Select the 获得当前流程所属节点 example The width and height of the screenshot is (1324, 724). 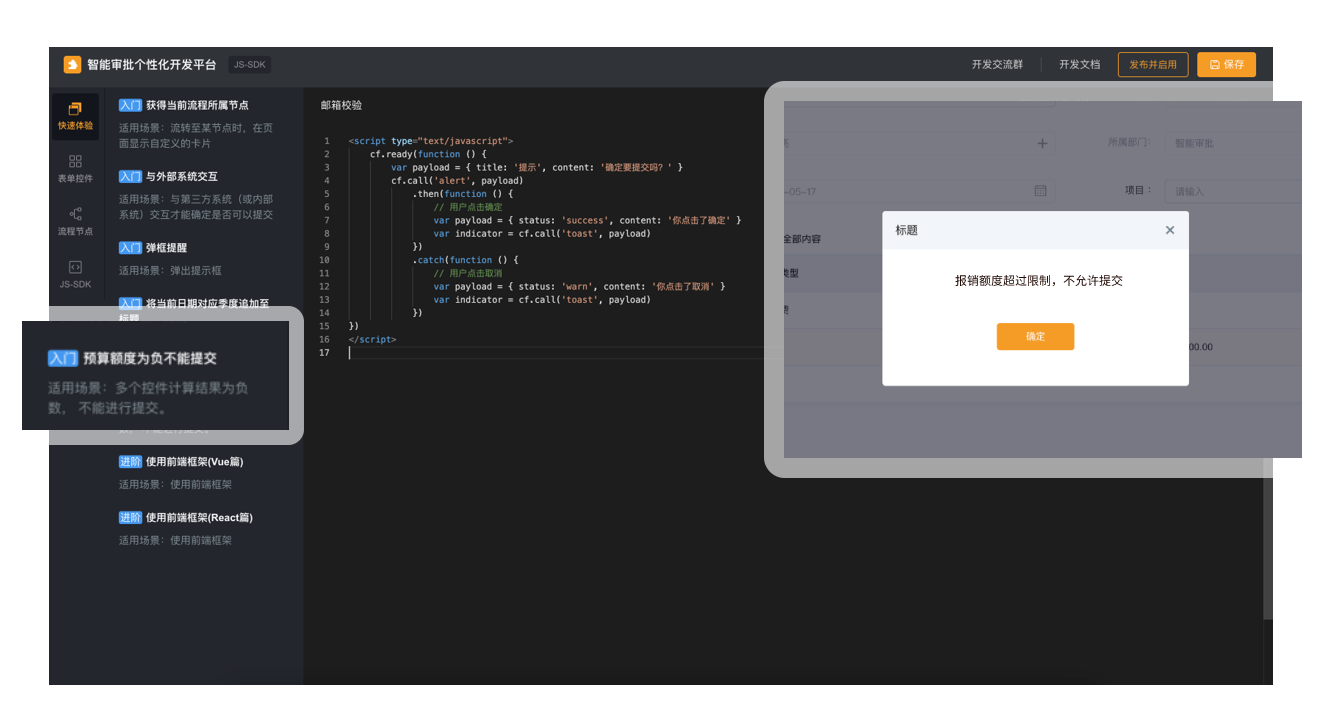(x=196, y=105)
